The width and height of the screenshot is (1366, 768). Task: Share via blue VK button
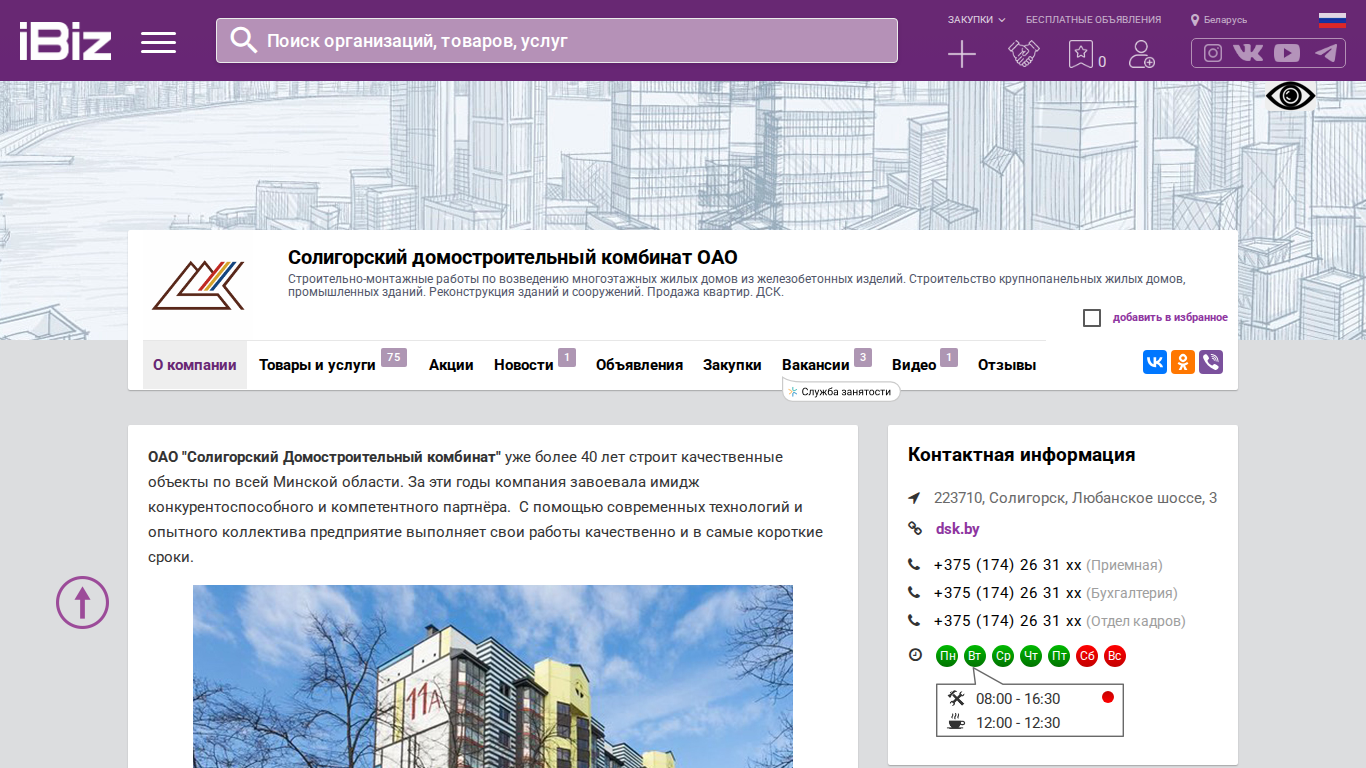(x=1155, y=362)
